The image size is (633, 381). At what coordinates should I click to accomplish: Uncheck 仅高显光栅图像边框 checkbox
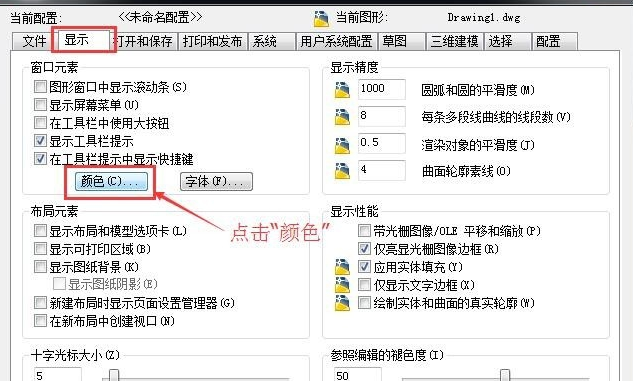coord(364,249)
